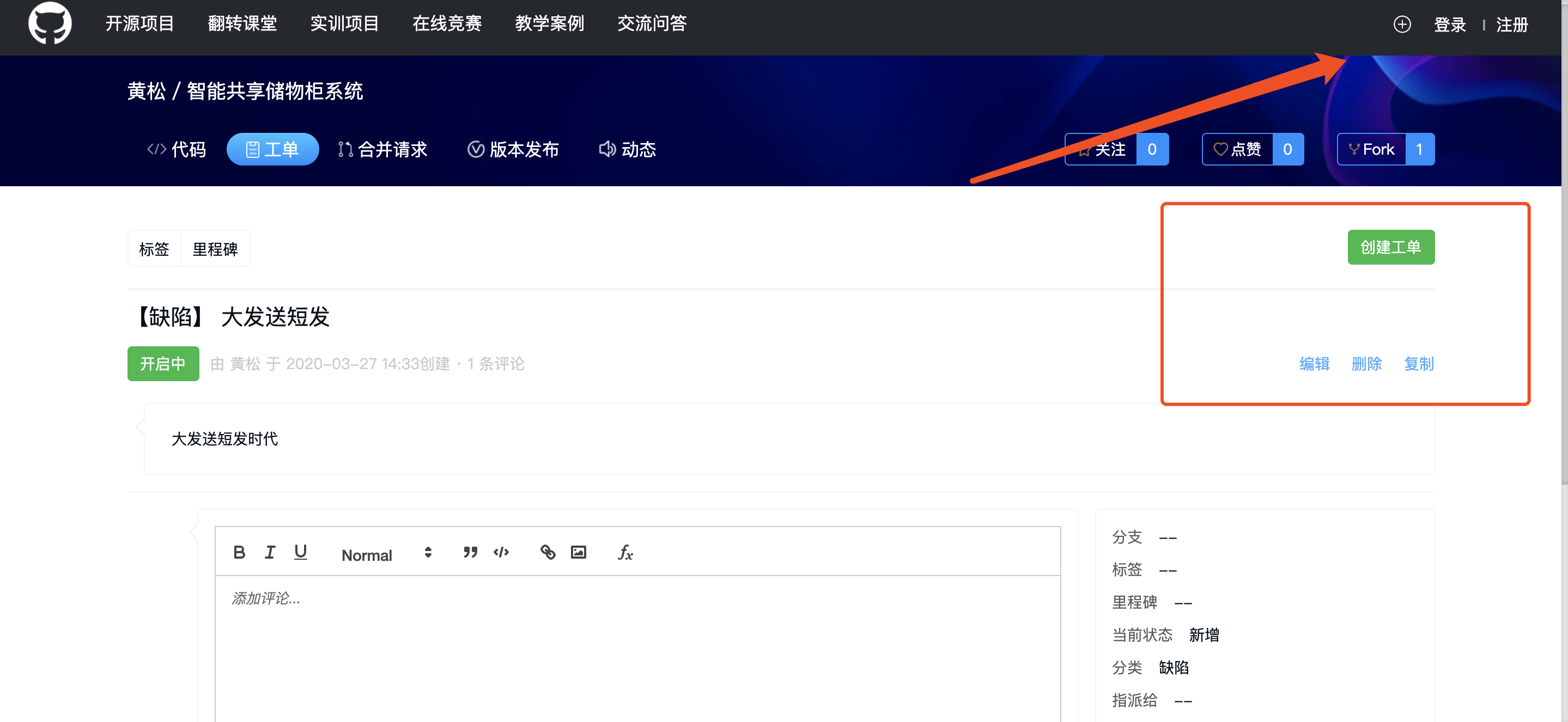This screenshot has height=722, width=1568.
Task: Click the description text 大发送短发时代
Action: [x=224, y=438]
